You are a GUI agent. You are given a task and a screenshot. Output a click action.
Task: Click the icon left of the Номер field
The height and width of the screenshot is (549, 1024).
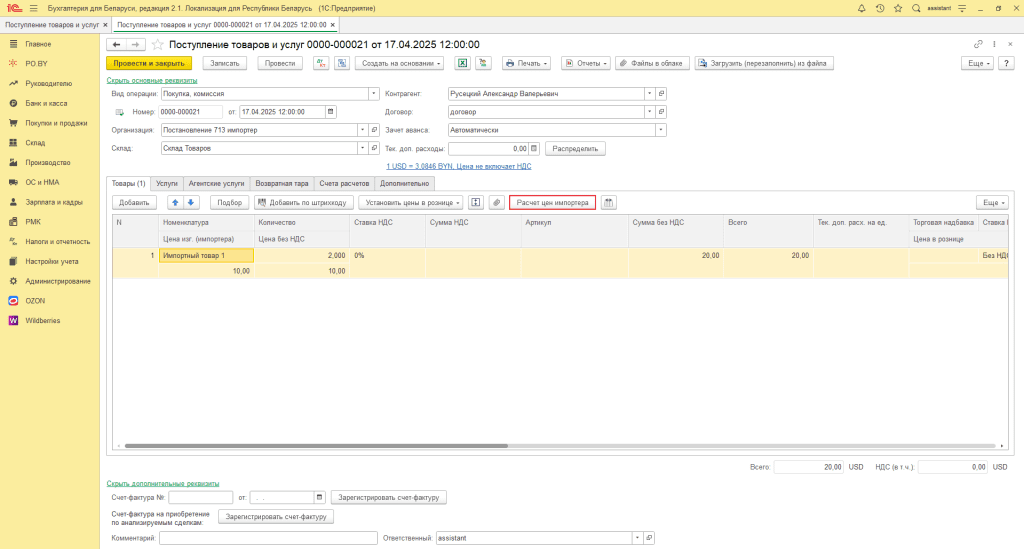[120, 112]
